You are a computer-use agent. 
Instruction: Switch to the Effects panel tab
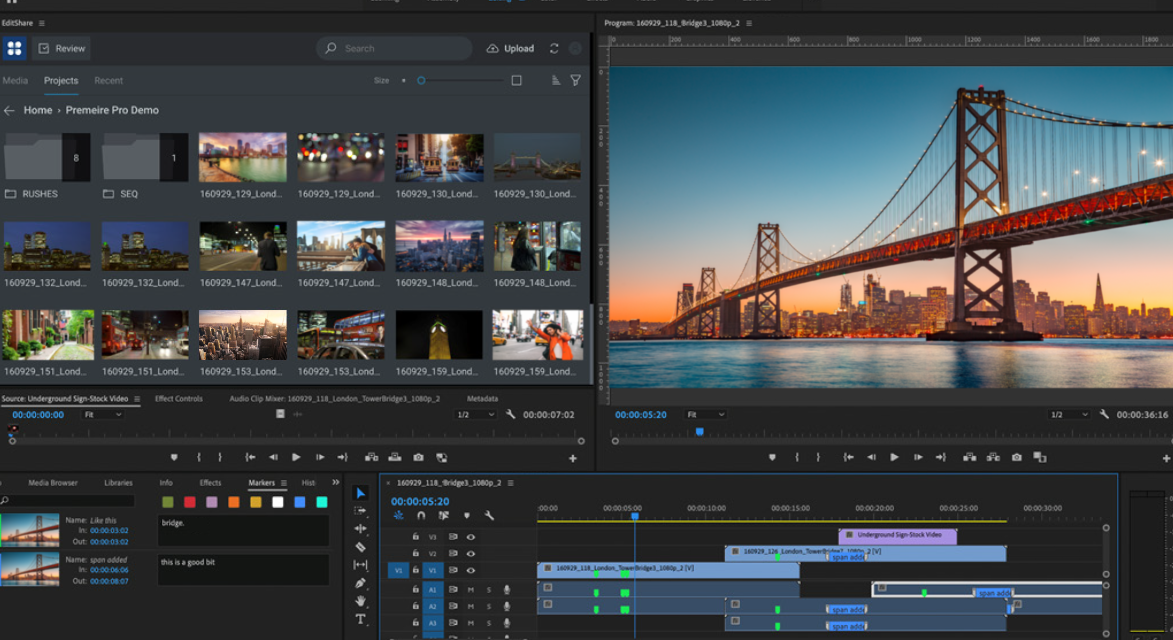tap(210, 482)
